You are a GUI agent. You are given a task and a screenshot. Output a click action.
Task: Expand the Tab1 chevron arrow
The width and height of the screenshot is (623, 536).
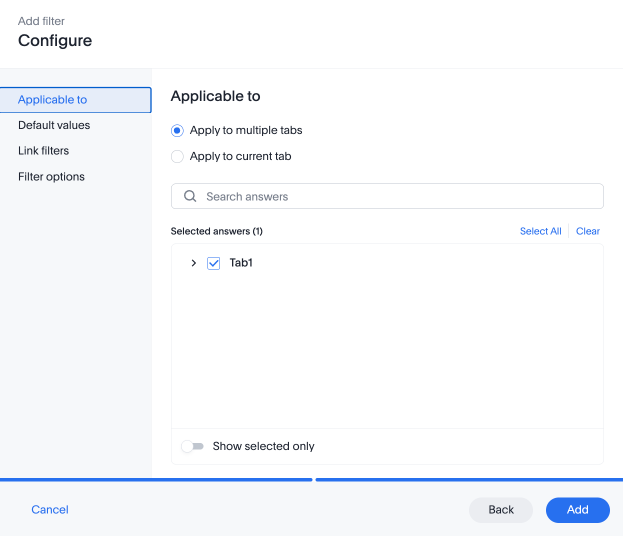(193, 263)
